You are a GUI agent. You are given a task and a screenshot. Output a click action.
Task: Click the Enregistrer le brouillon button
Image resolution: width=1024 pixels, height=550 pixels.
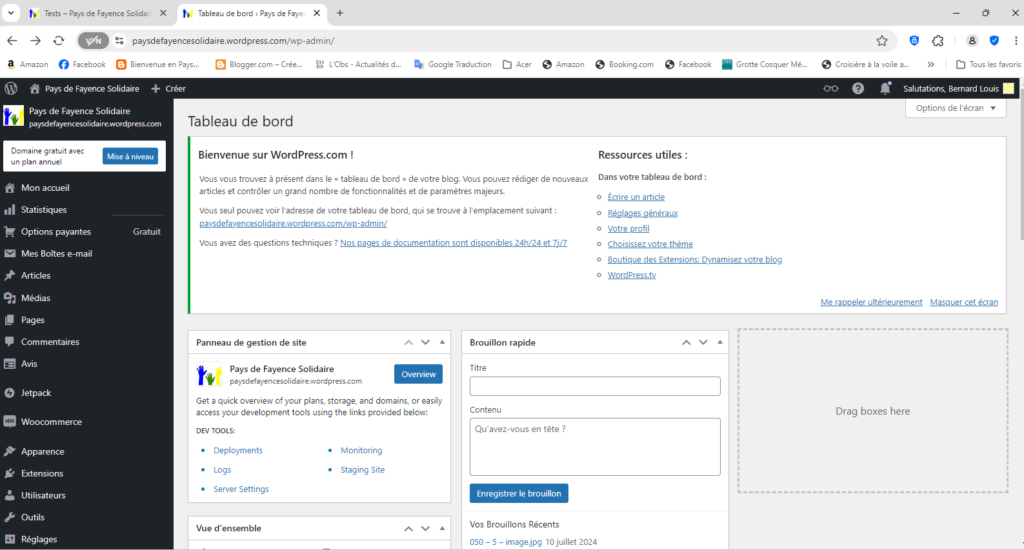519,493
